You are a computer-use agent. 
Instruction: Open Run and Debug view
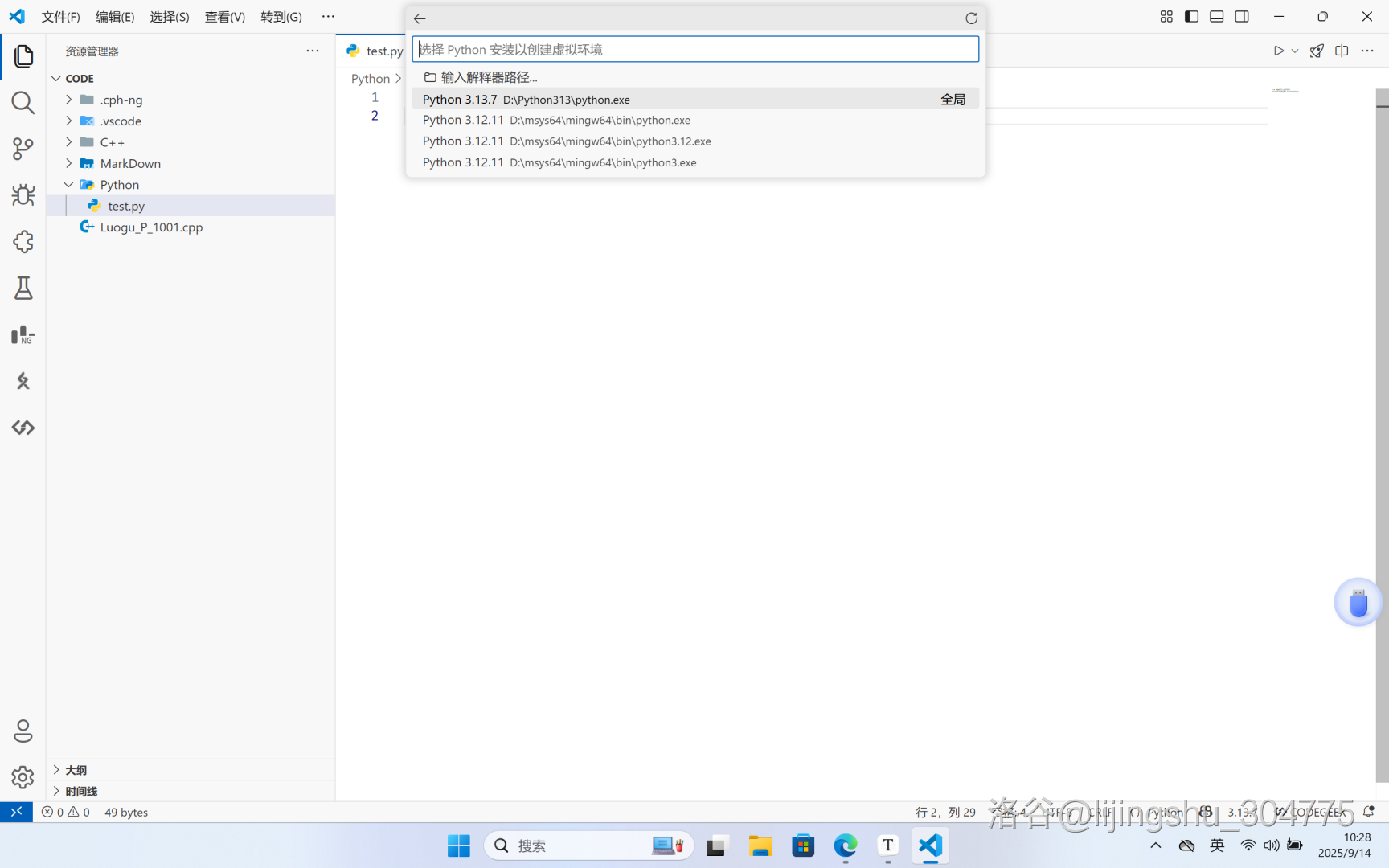[x=23, y=195]
